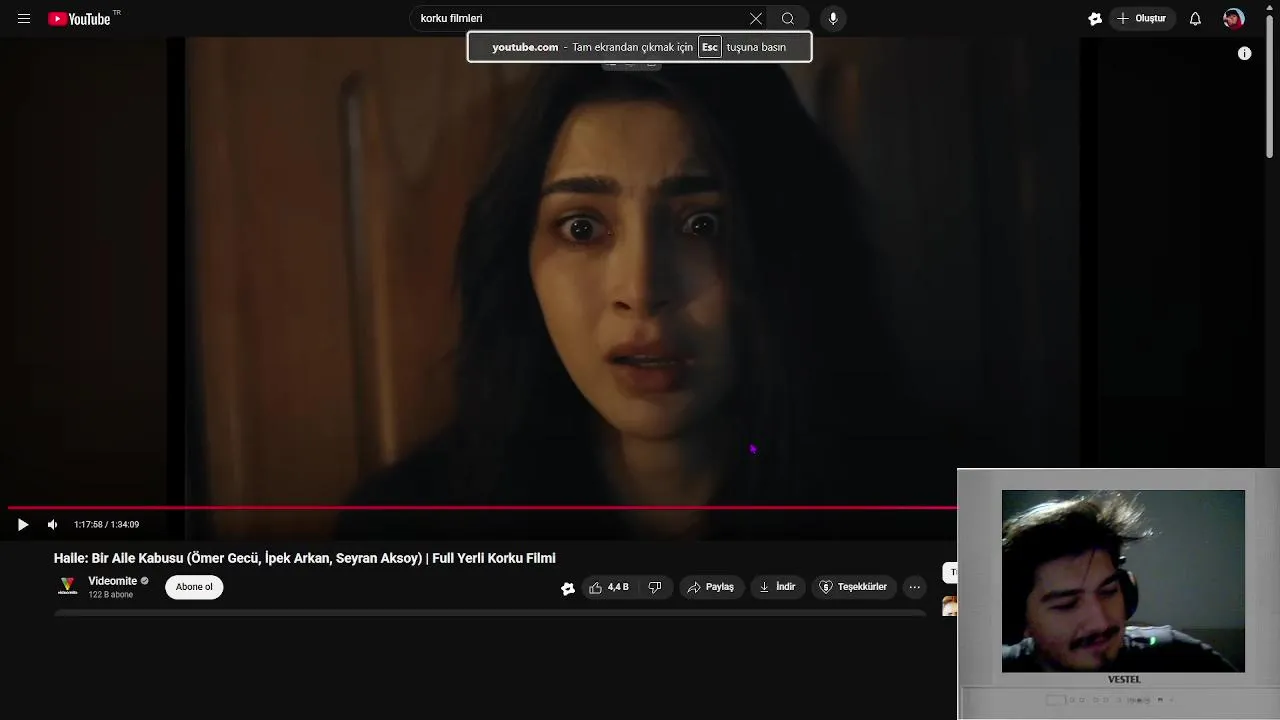Open the YouTube hamburger guide menu

pyautogui.click(x=24, y=19)
